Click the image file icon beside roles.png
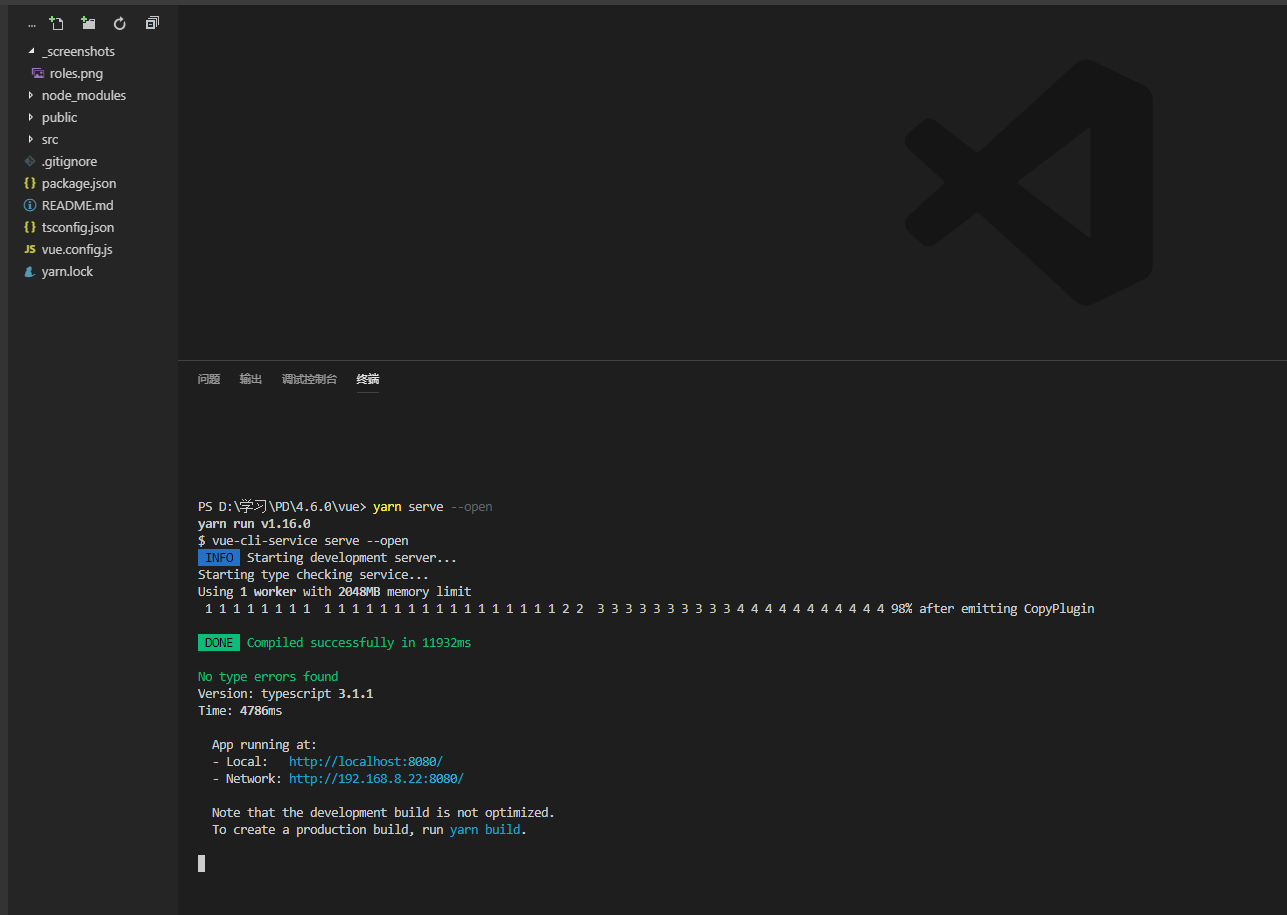1287x915 pixels. pyautogui.click(x=38, y=73)
